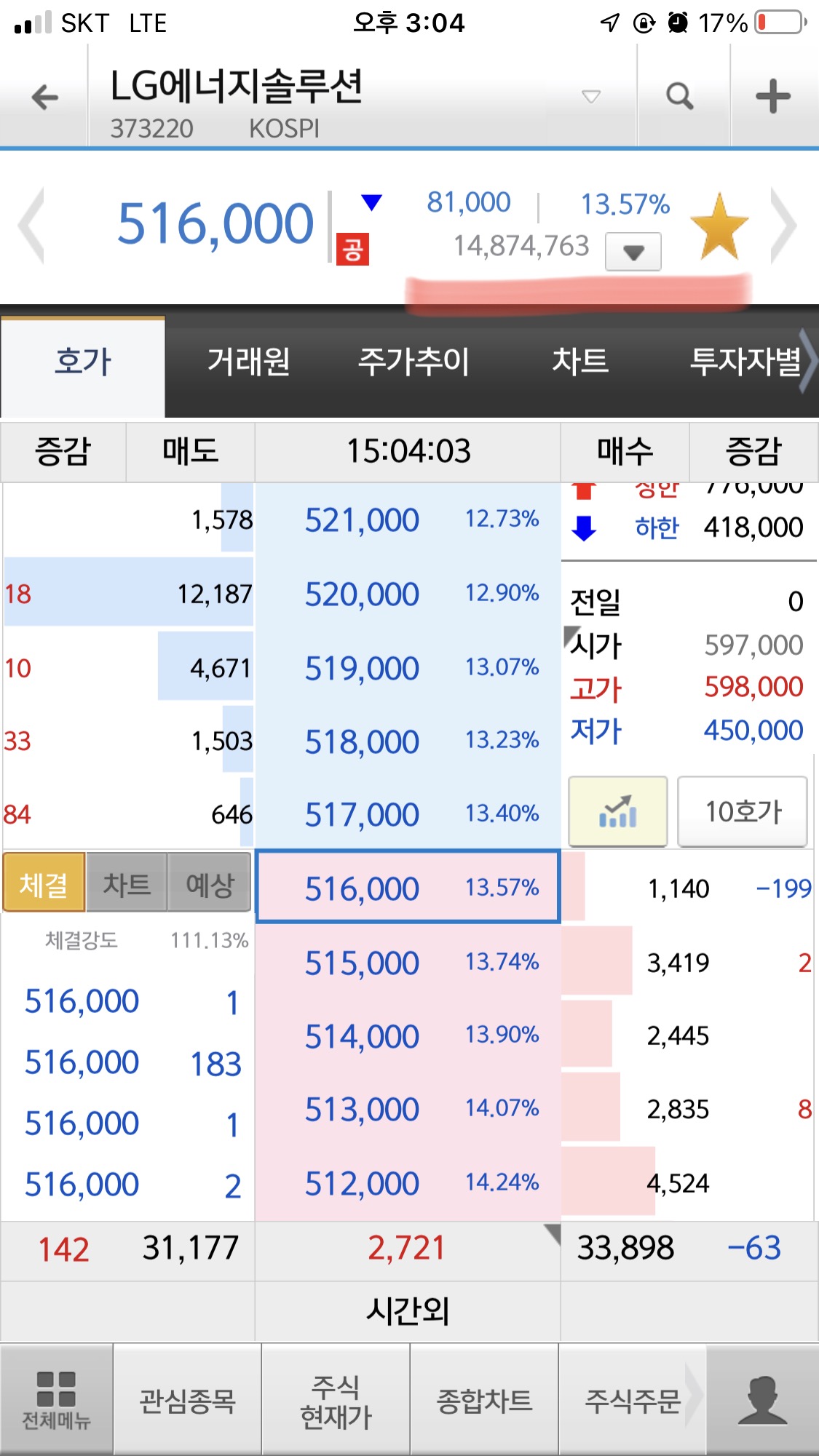Select bid price 513,000 row
Image resolution: width=819 pixels, height=1456 pixels.
[x=408, y=1110]
